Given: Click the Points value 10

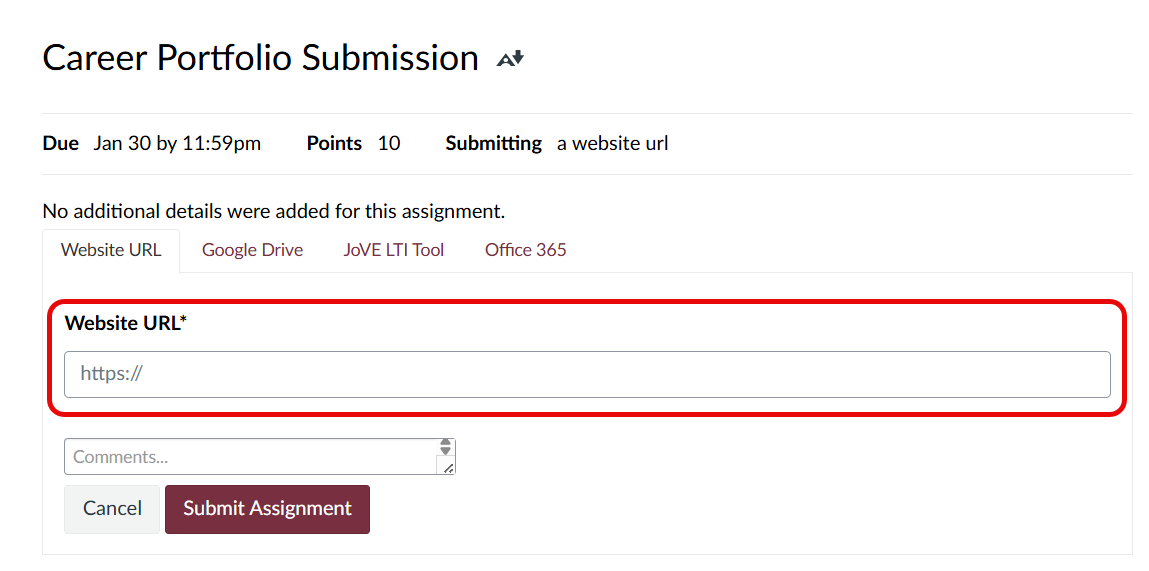Looking at the screenshot, I should coord(389,143).
